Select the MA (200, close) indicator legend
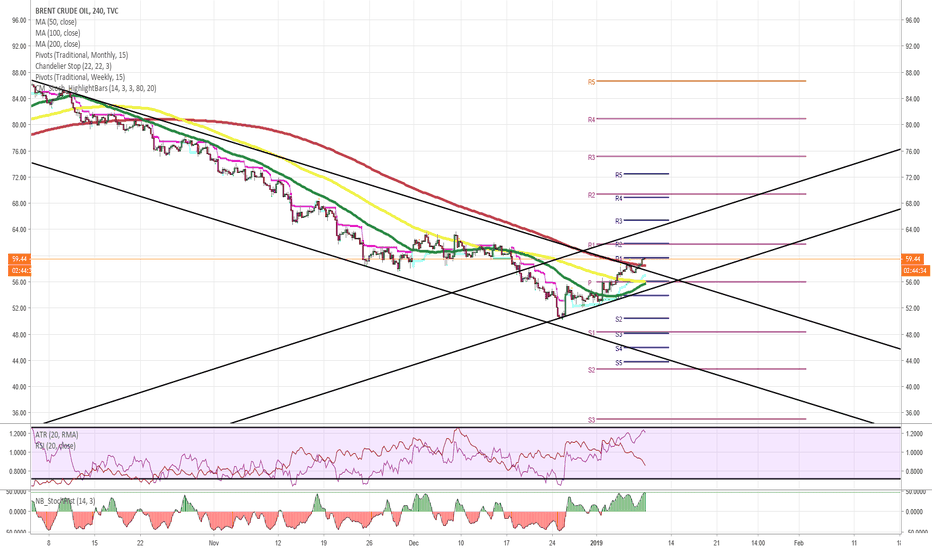This screenshot has width=932, height=550. 58,44
